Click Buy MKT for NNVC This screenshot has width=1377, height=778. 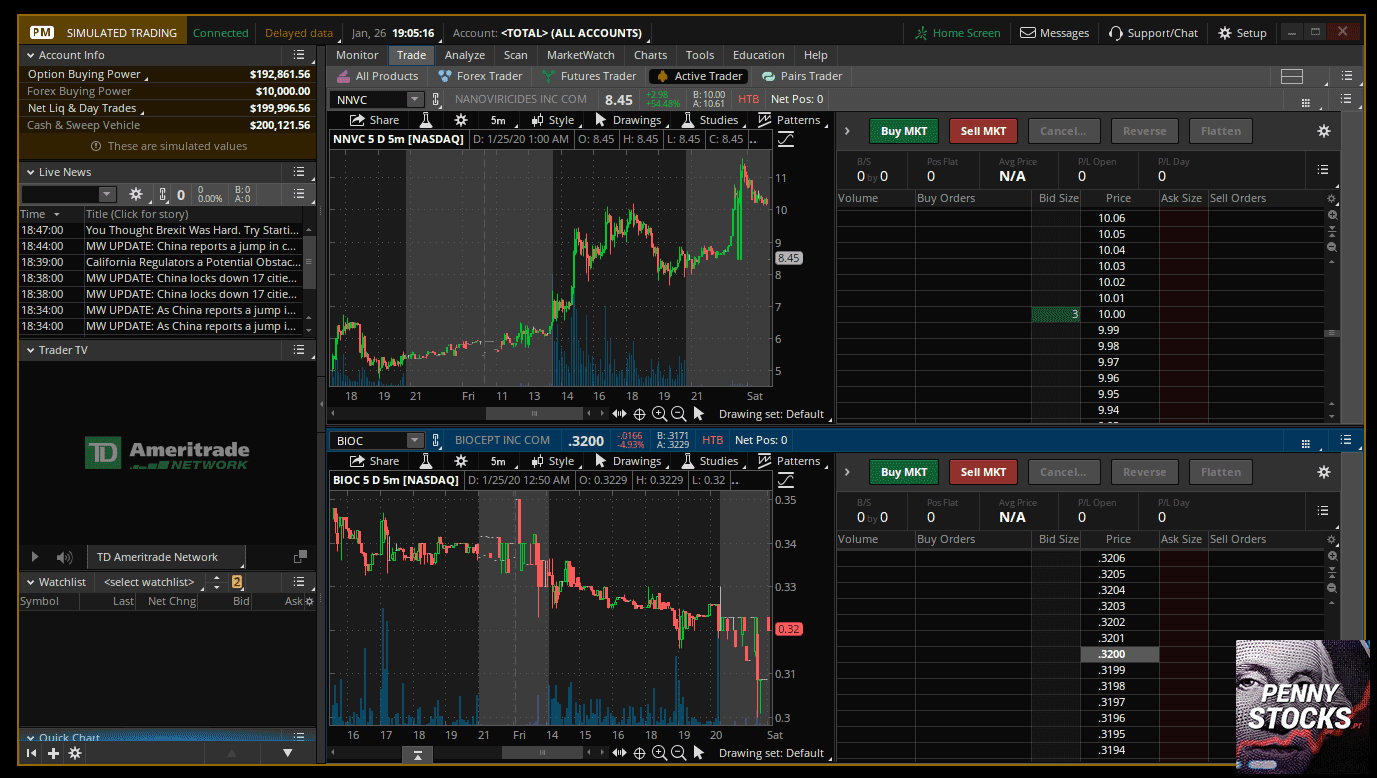tap(904, 131)
